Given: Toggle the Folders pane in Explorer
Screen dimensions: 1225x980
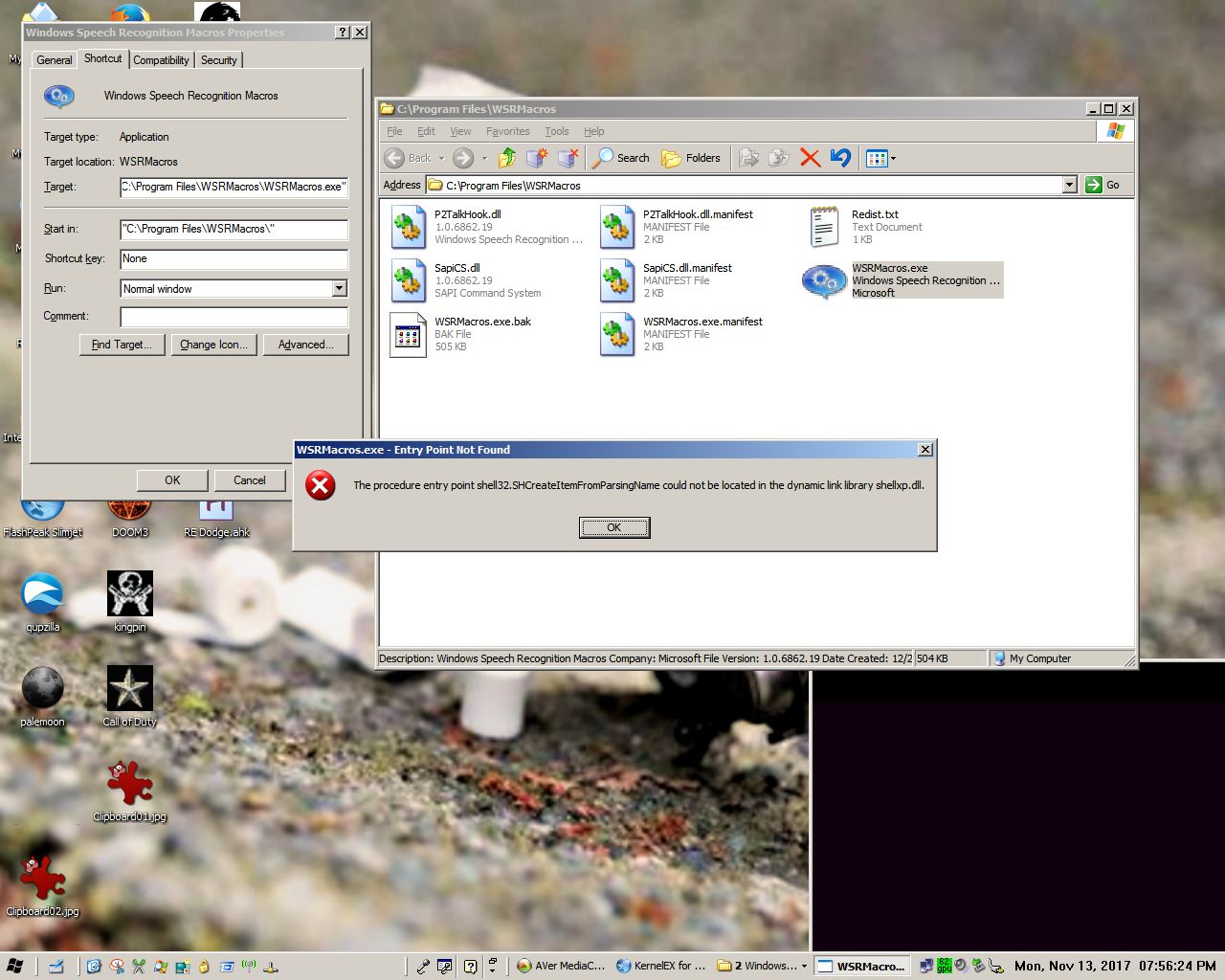Looking at the screenshot, I should click(691, 158).
